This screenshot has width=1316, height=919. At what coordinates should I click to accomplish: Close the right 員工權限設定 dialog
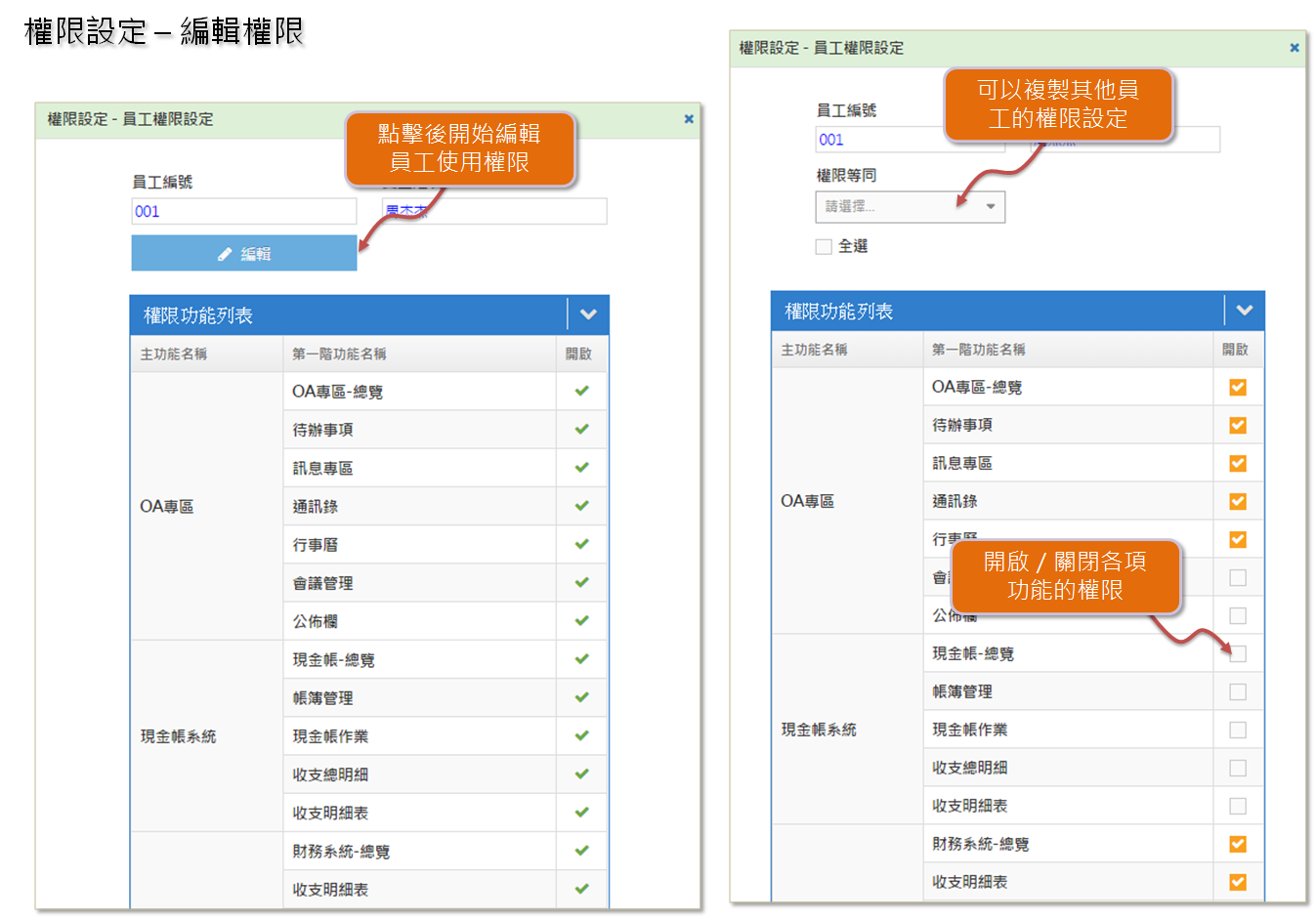click(x=1295, y=48)
